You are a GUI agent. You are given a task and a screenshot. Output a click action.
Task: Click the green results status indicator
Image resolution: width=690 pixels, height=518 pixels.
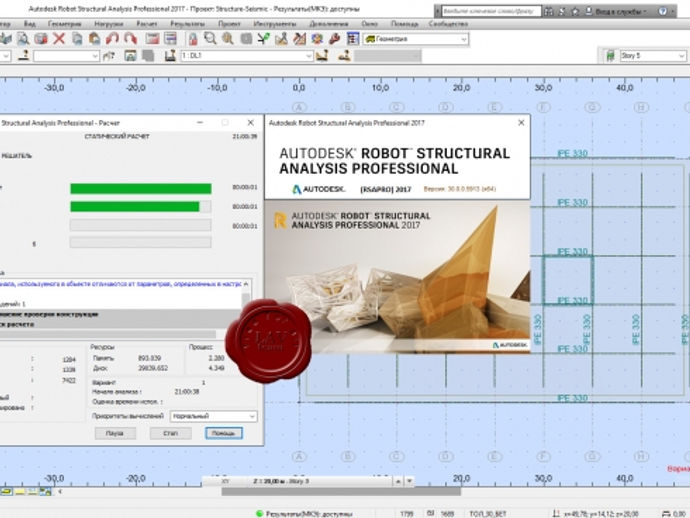click(260, 513)
